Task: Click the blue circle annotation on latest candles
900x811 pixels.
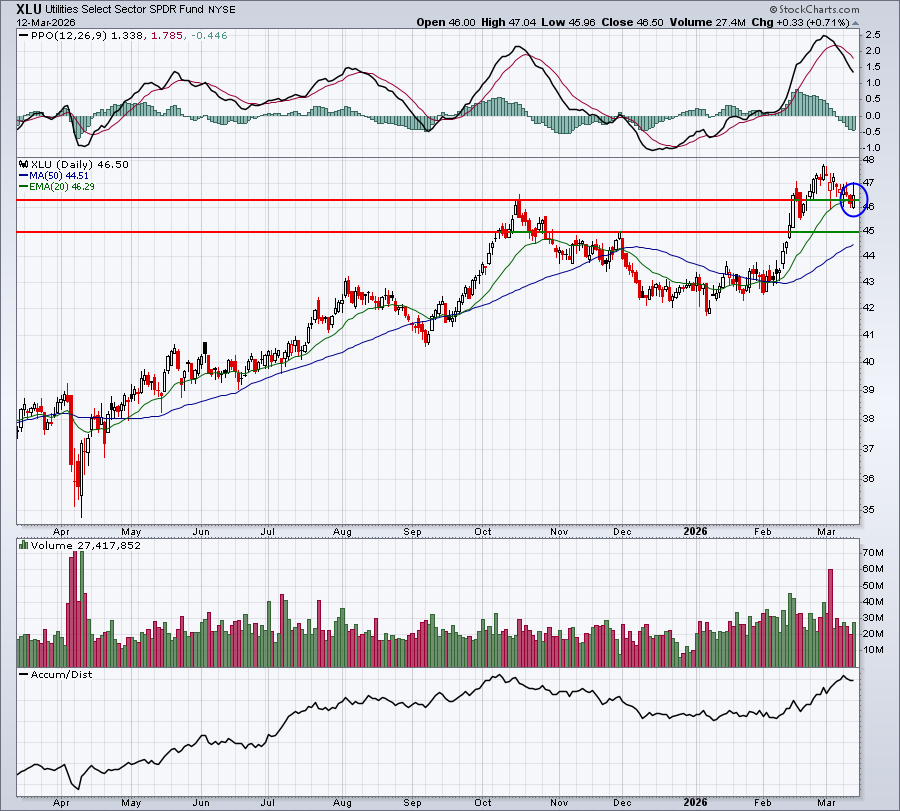Action: pos(854,200)
